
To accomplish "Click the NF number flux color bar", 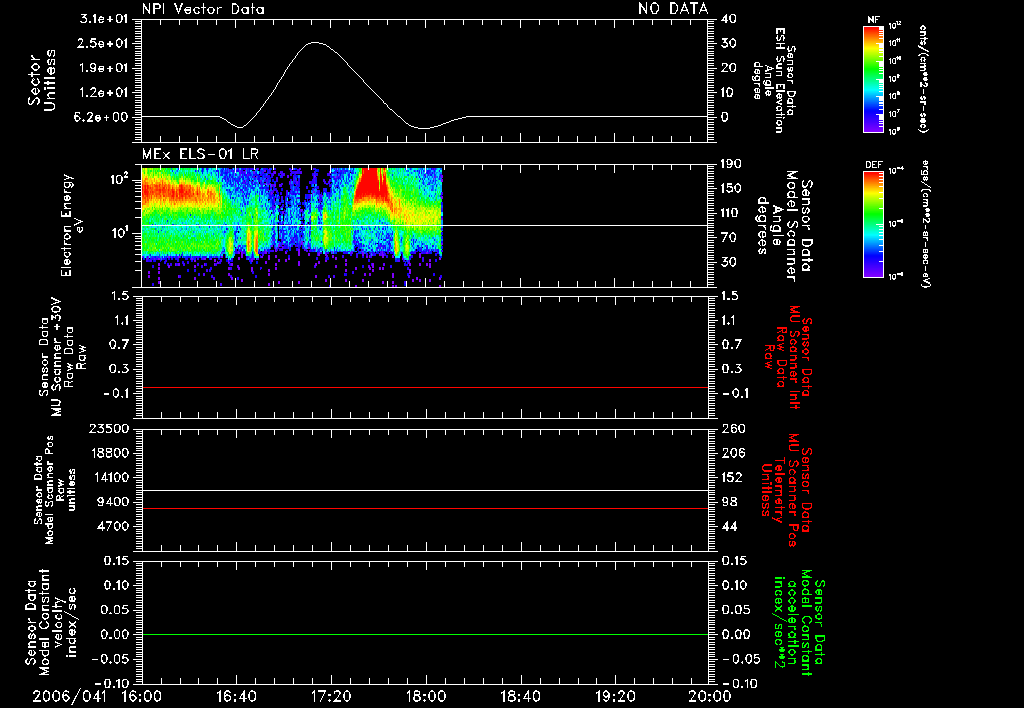I will [x=873, y=79].
